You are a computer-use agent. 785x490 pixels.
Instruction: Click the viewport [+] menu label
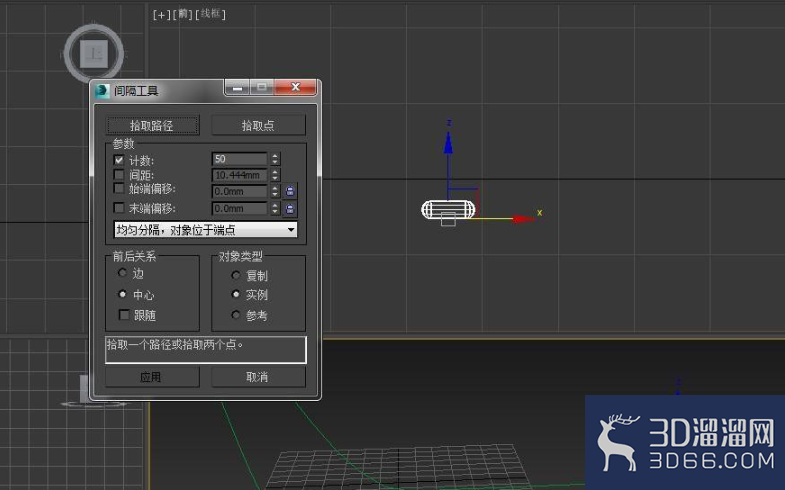[x=161, y=15]
